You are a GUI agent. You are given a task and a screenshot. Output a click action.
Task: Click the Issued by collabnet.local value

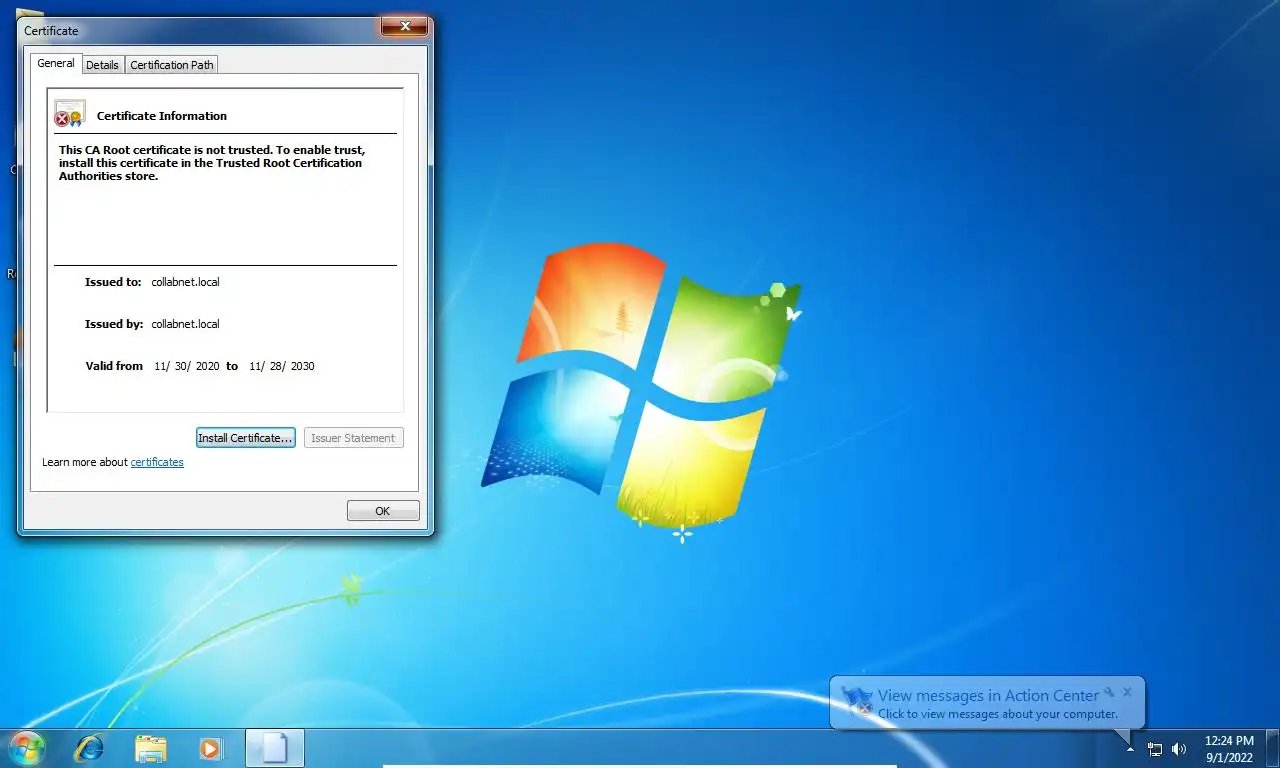click(185, 324)
